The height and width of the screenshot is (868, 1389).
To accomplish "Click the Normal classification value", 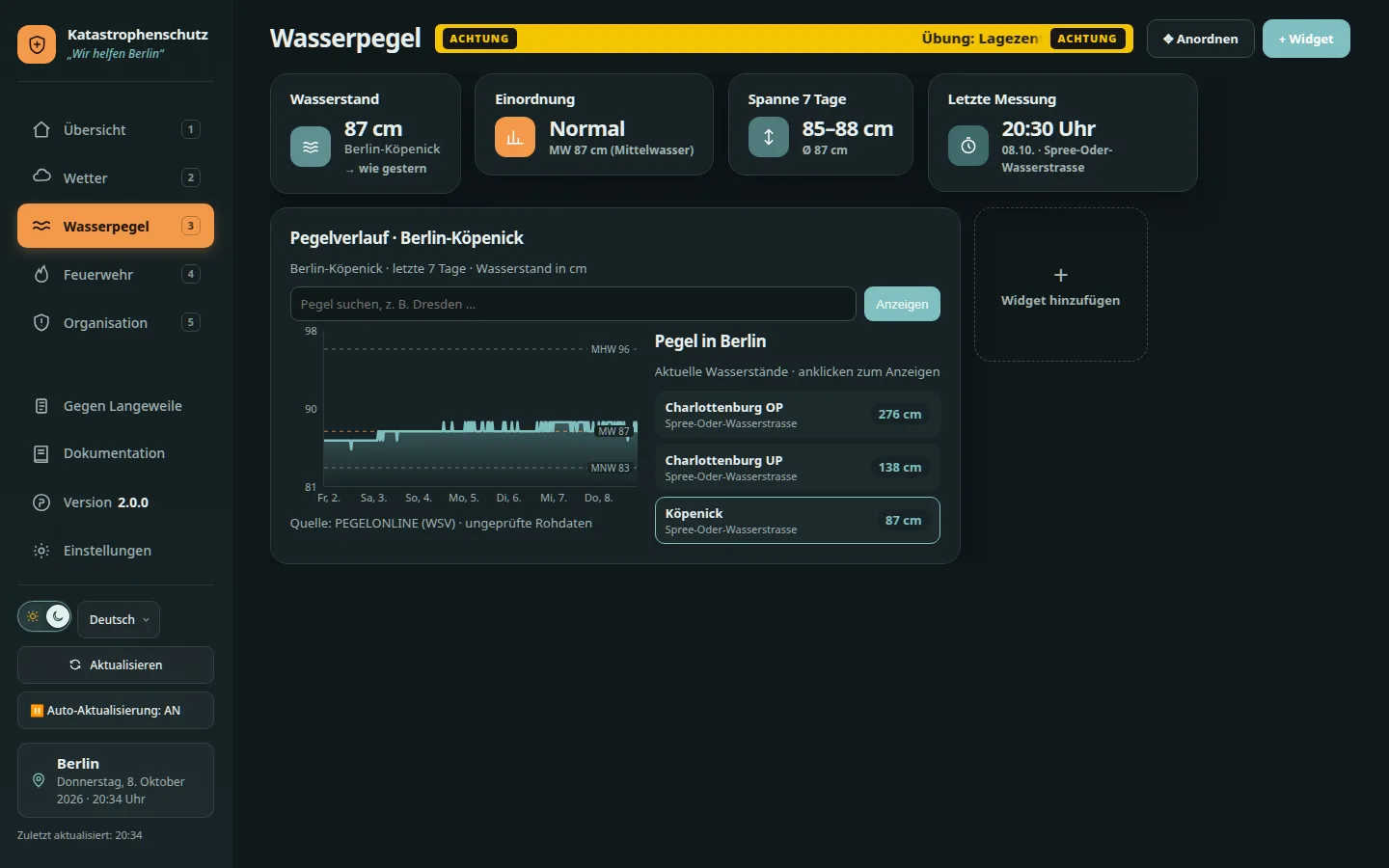I will point(586,128).
